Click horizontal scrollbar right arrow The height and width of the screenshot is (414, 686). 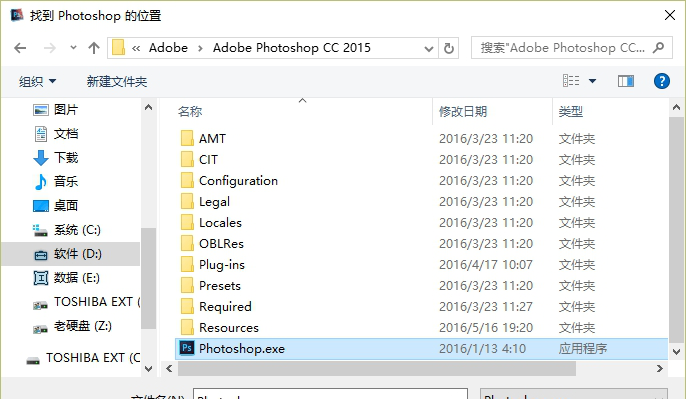pos(660,369)
